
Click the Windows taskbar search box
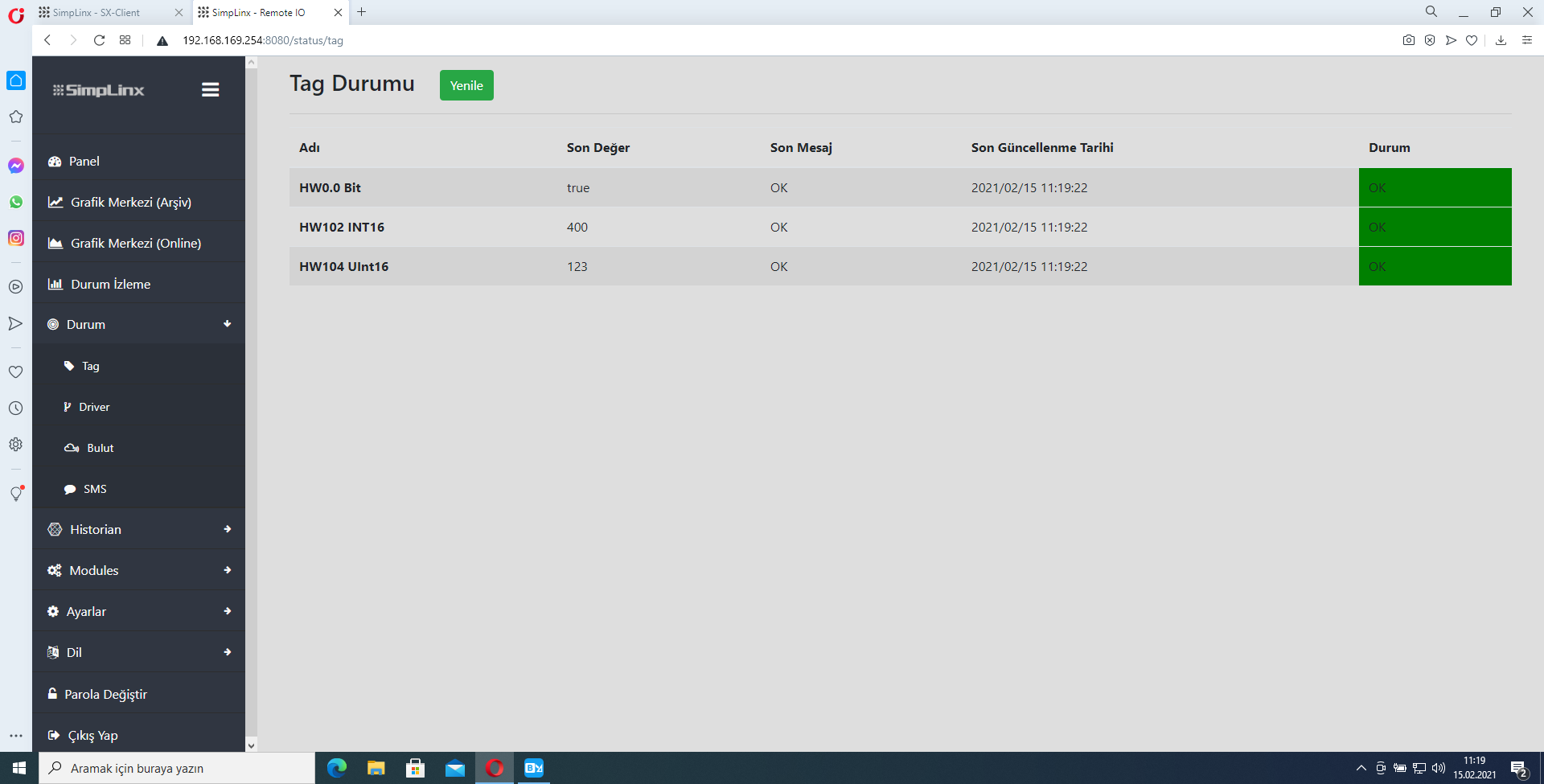point(177,768)
